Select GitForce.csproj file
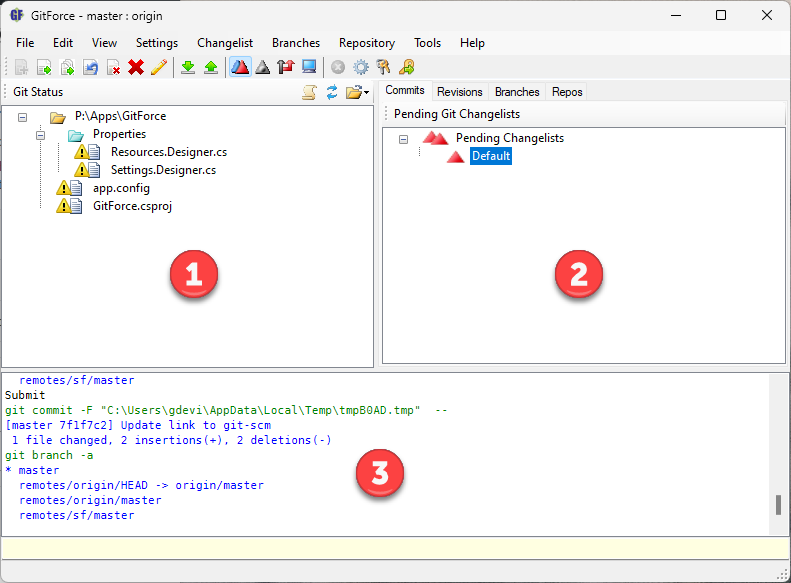 tap(133, 206)
